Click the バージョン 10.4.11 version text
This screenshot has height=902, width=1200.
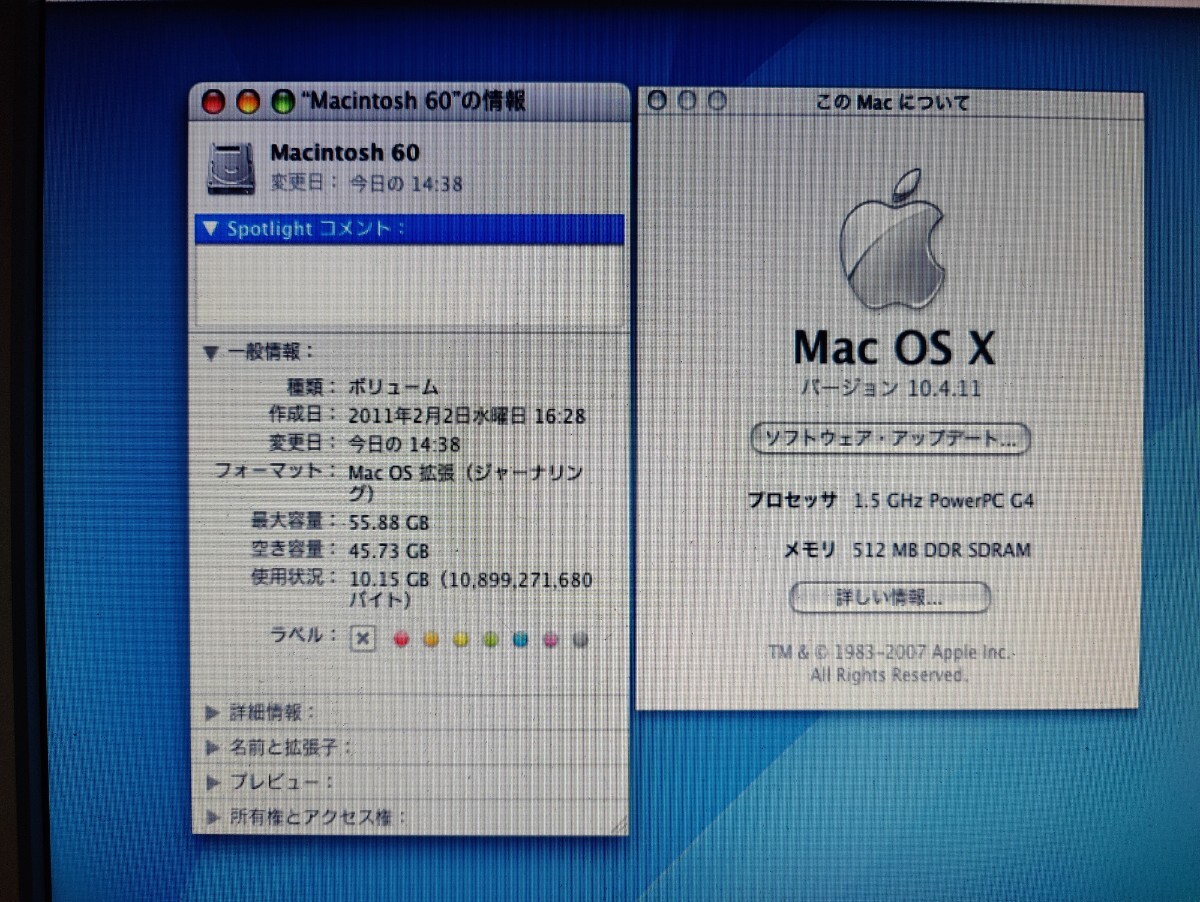(890, 389)
